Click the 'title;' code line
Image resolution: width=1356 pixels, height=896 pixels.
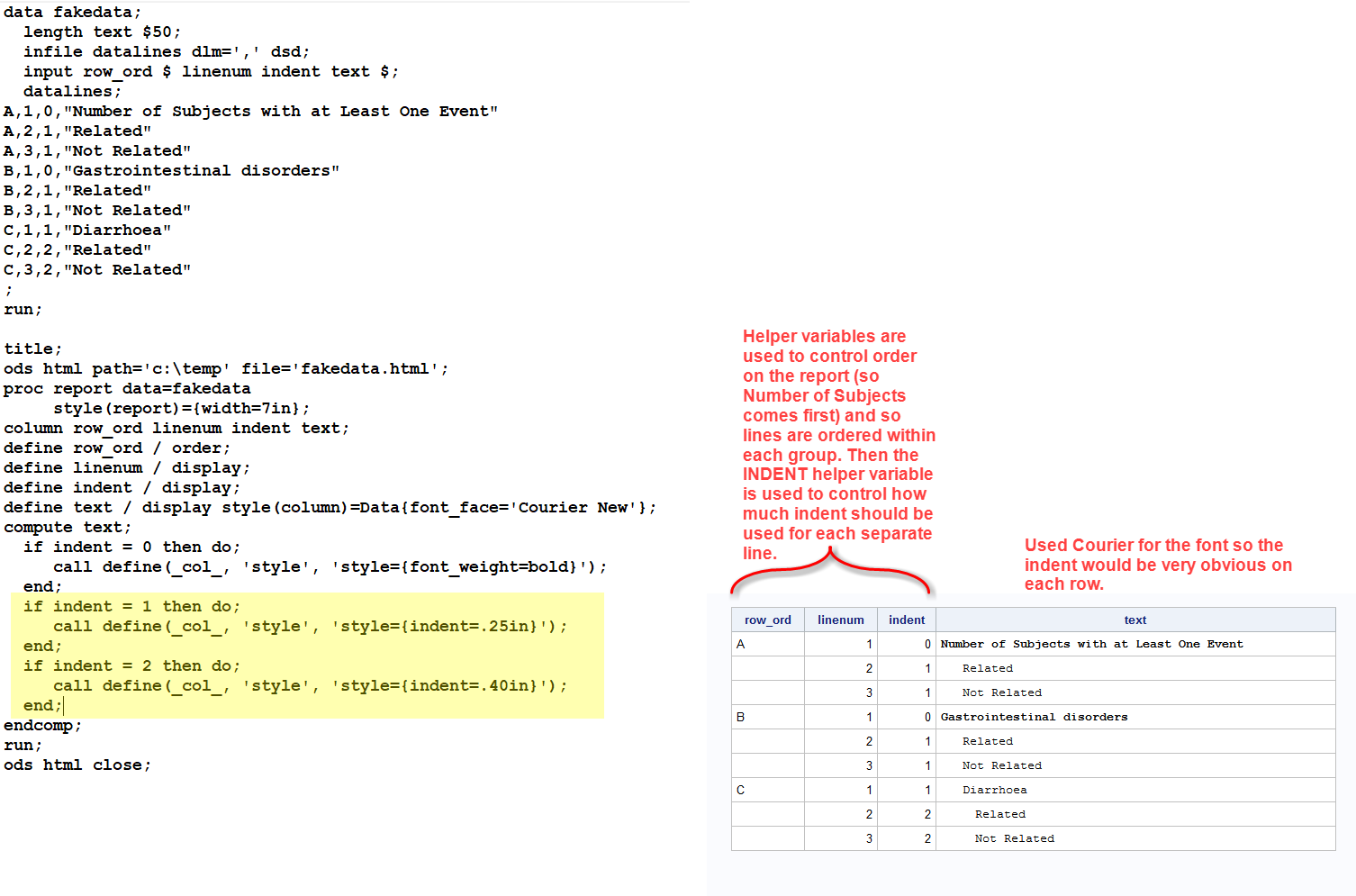33,349
